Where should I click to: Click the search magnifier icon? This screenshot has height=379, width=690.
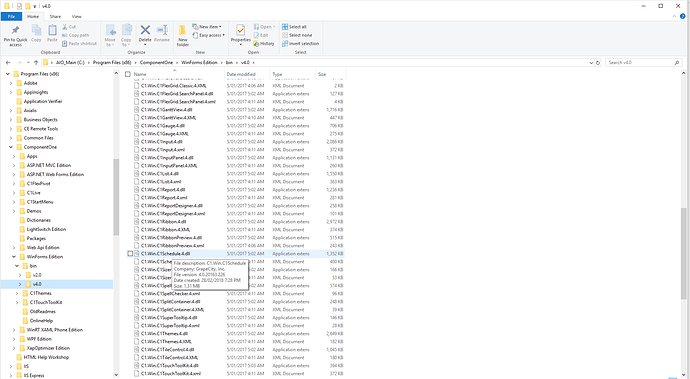tap(677, 63)
